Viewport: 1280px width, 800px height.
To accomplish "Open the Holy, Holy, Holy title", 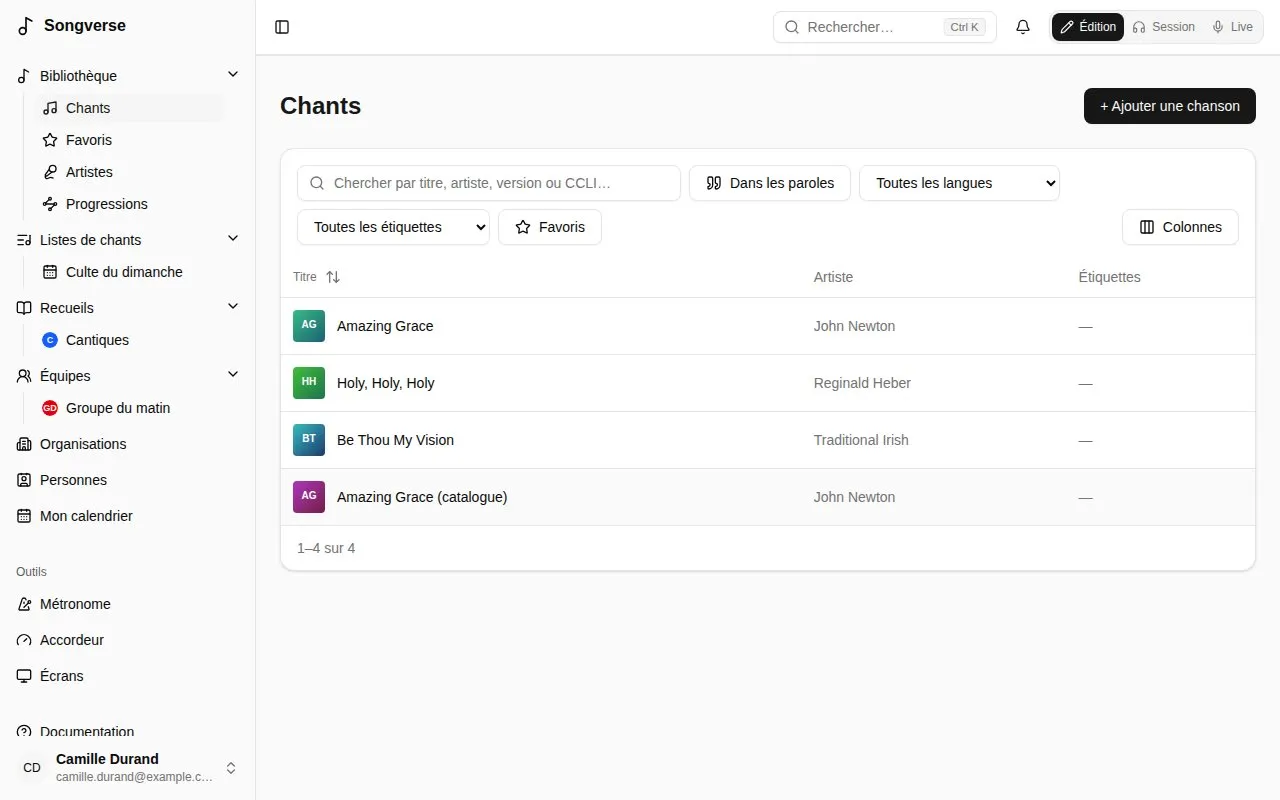I will (x=385, y=383).
